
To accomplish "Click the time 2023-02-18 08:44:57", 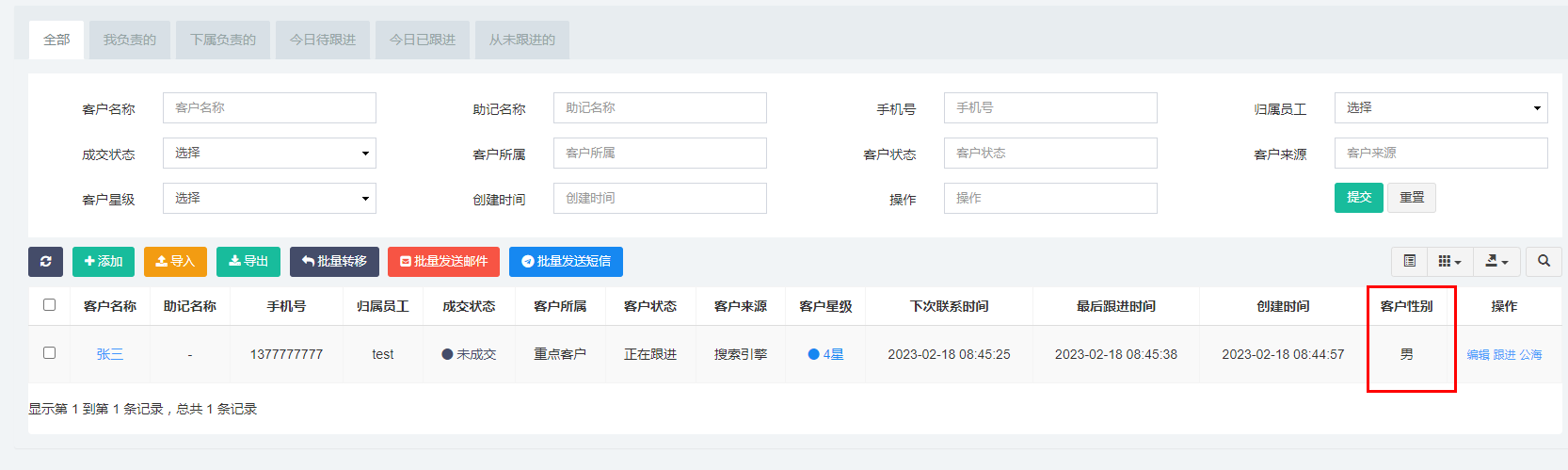I will click(x=1283, y=354).
